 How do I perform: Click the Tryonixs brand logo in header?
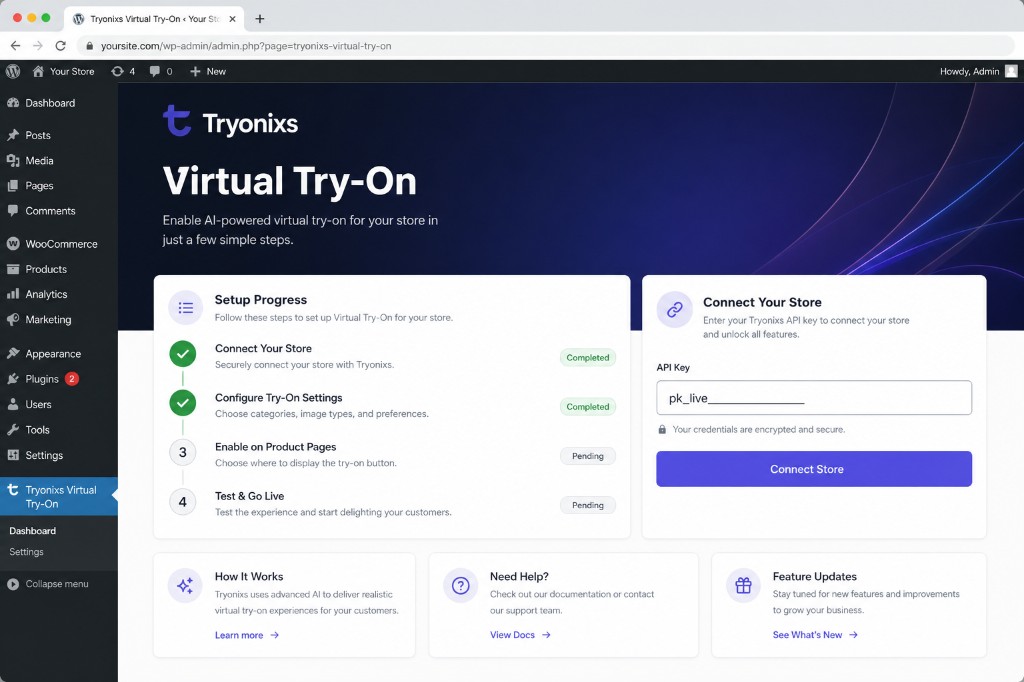point(231,122)
